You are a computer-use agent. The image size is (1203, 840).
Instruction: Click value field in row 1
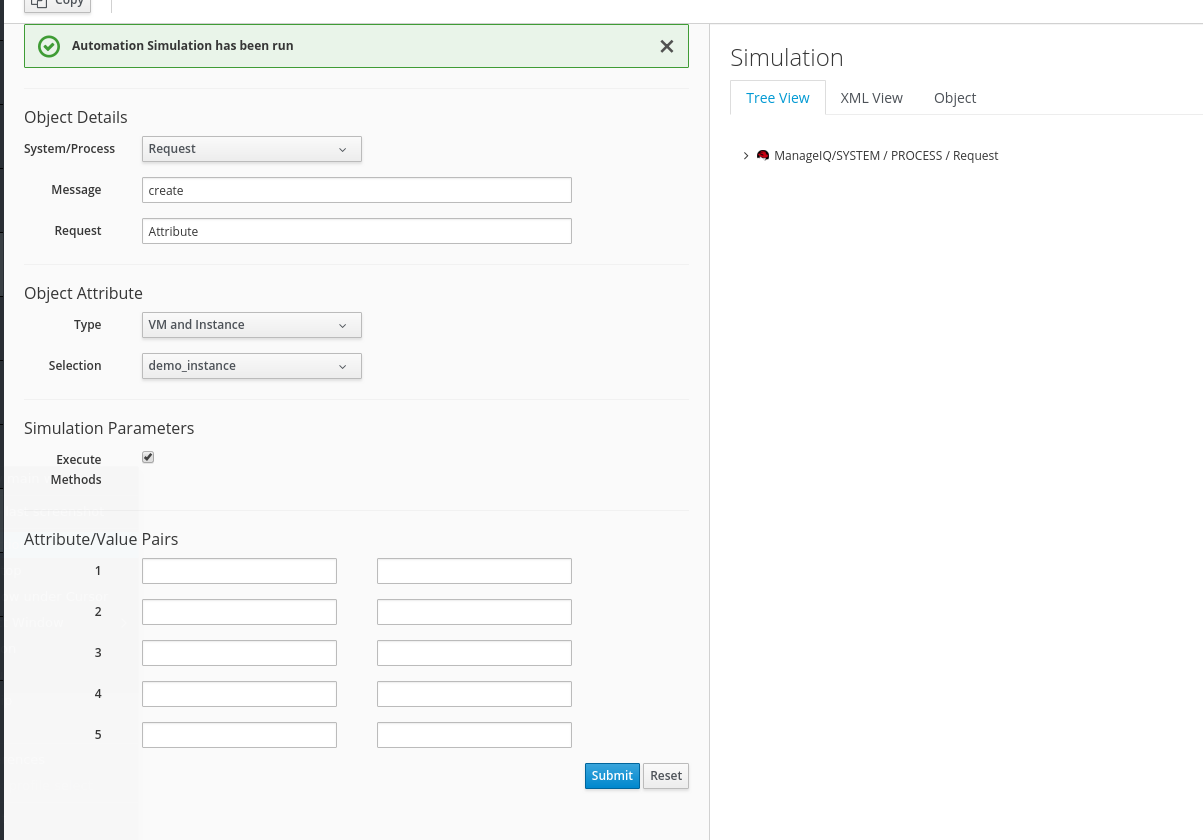(474, 570)
